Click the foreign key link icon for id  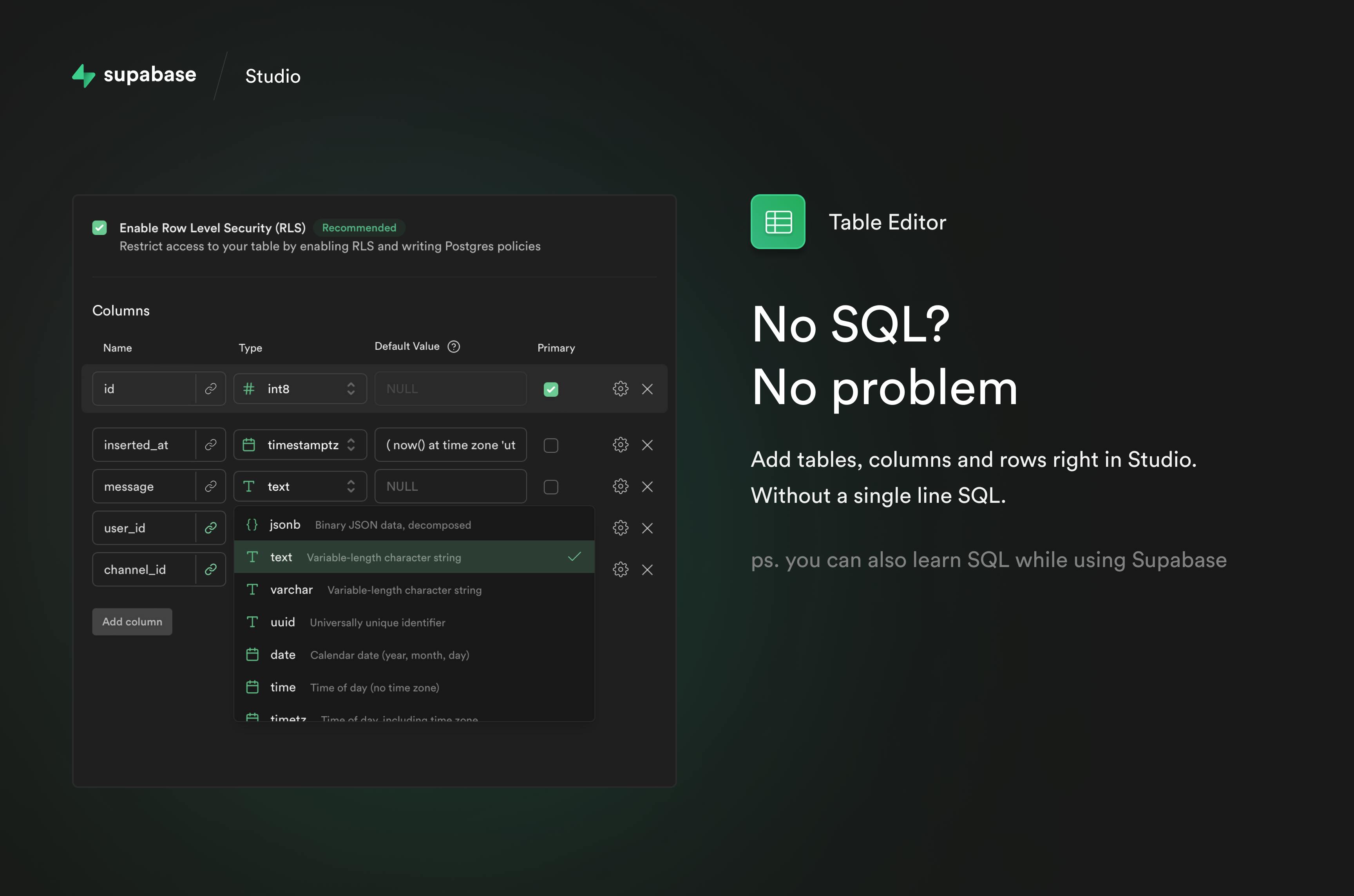click(x=211, y=388)
